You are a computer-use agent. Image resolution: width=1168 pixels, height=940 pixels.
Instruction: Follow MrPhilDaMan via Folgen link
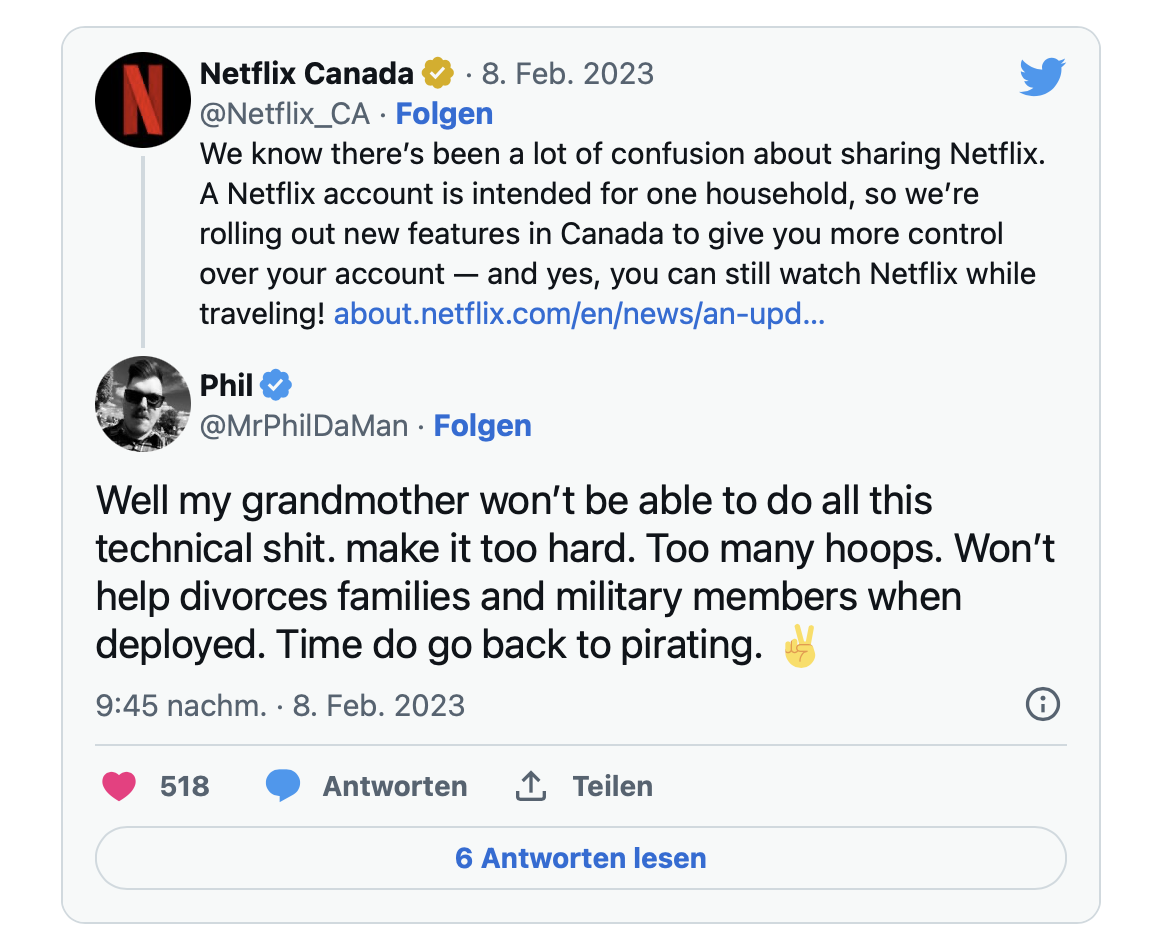(x=482, y=426)
